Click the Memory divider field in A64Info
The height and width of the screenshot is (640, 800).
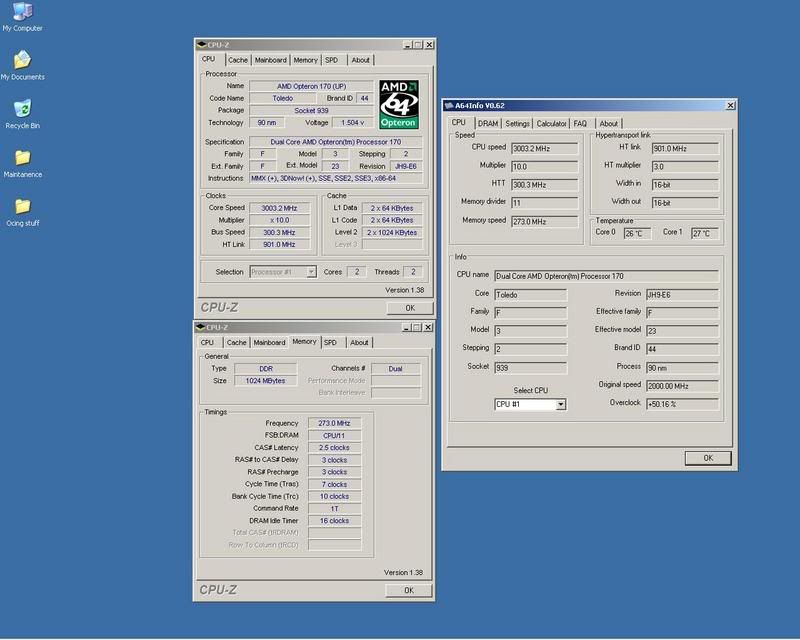point(544,203)
